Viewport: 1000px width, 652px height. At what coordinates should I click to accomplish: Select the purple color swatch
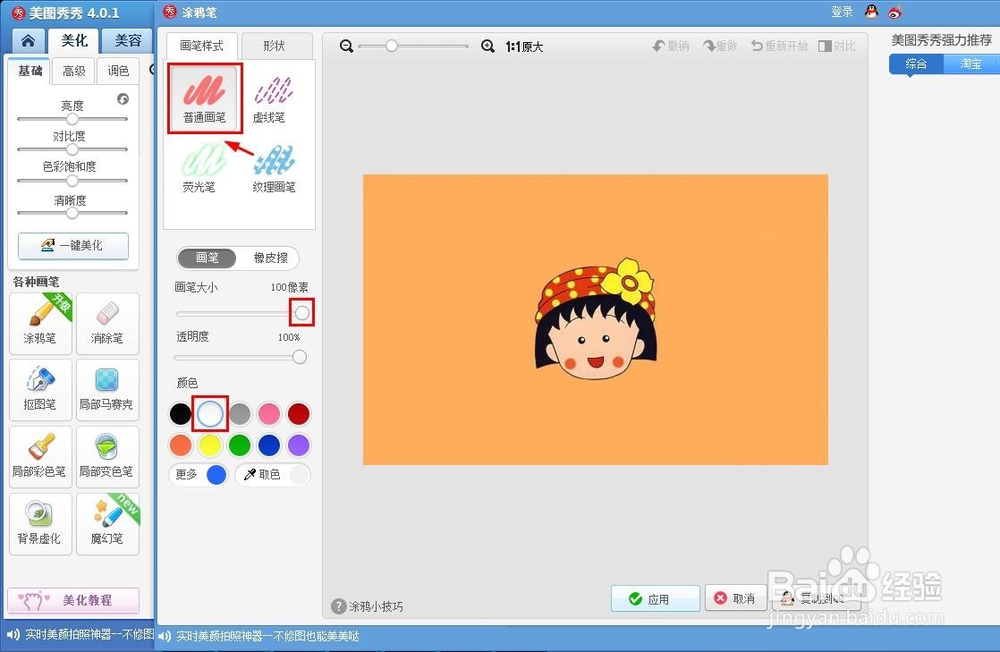298,445
